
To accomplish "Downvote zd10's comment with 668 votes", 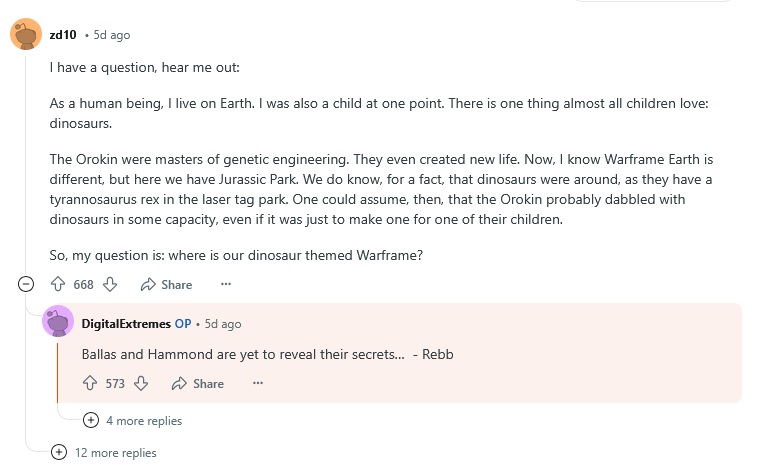I will [110, 284].
